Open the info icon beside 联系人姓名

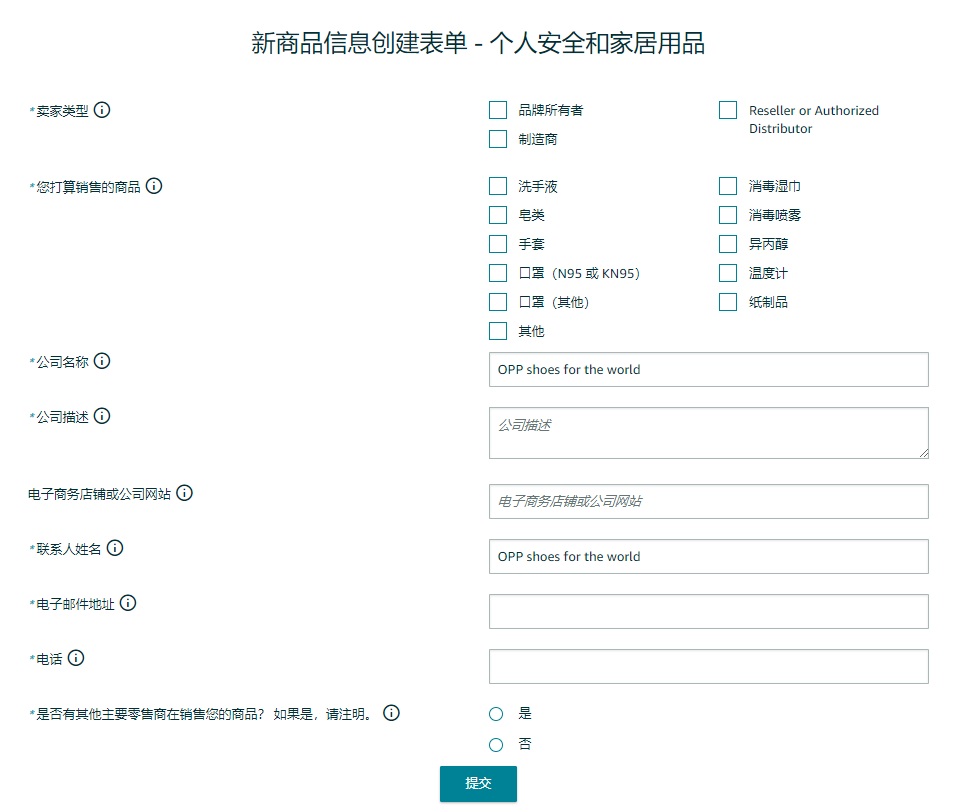pyautogui.click(x=115, y=548)
